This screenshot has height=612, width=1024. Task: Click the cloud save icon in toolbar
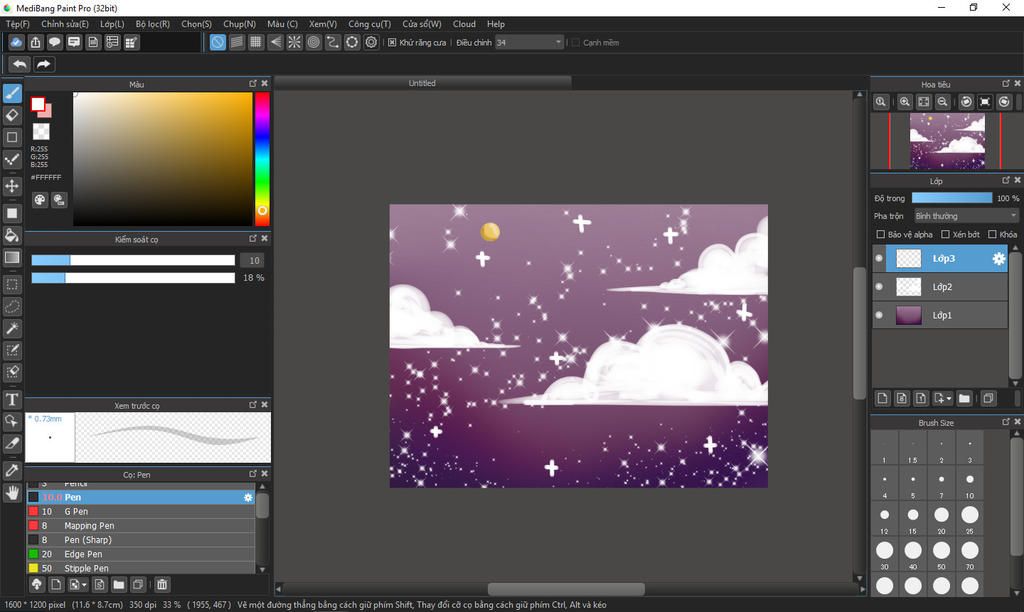(16, 42)
